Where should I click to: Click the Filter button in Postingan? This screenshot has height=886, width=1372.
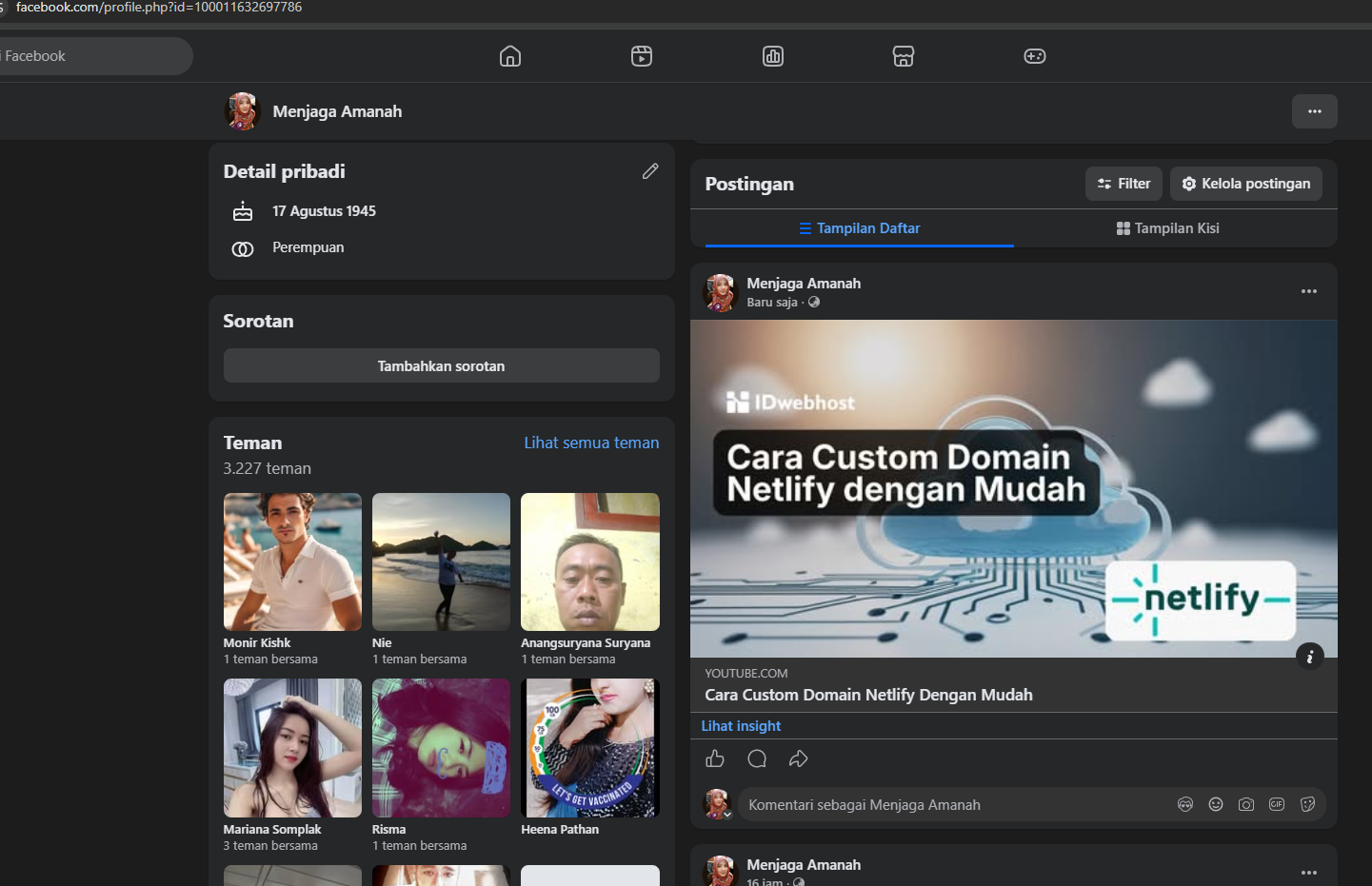pyautogui.click(x=1123, y=184)
